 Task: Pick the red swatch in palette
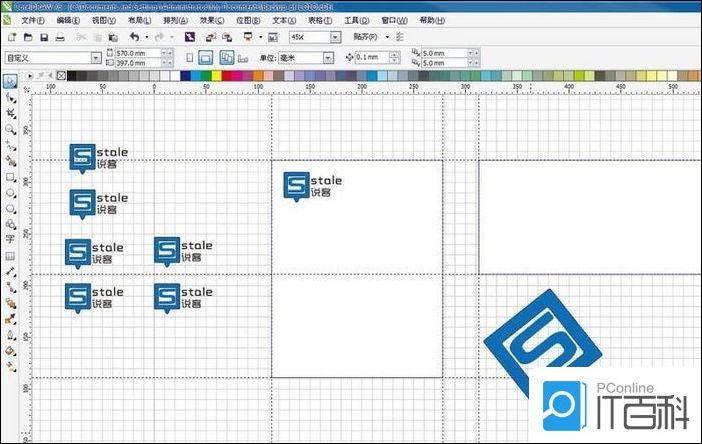click(227, 76)
